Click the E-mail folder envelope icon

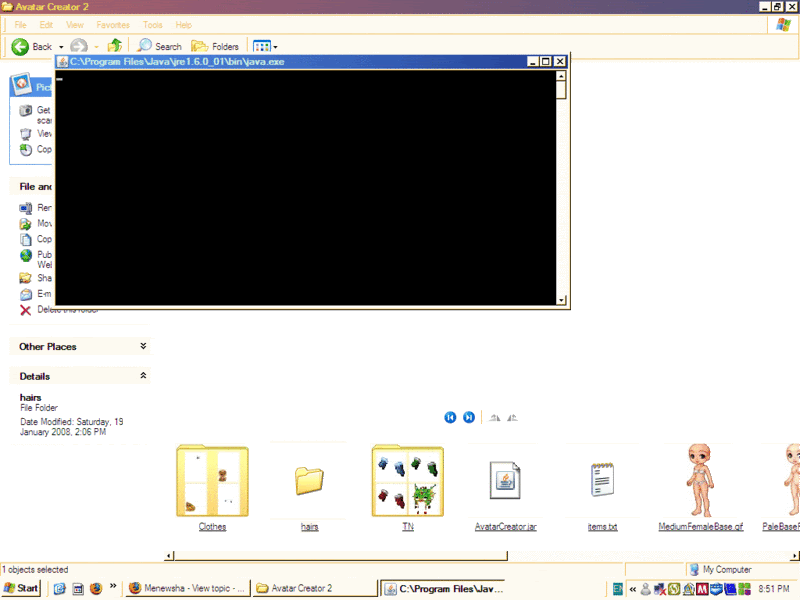click(26, 294)
